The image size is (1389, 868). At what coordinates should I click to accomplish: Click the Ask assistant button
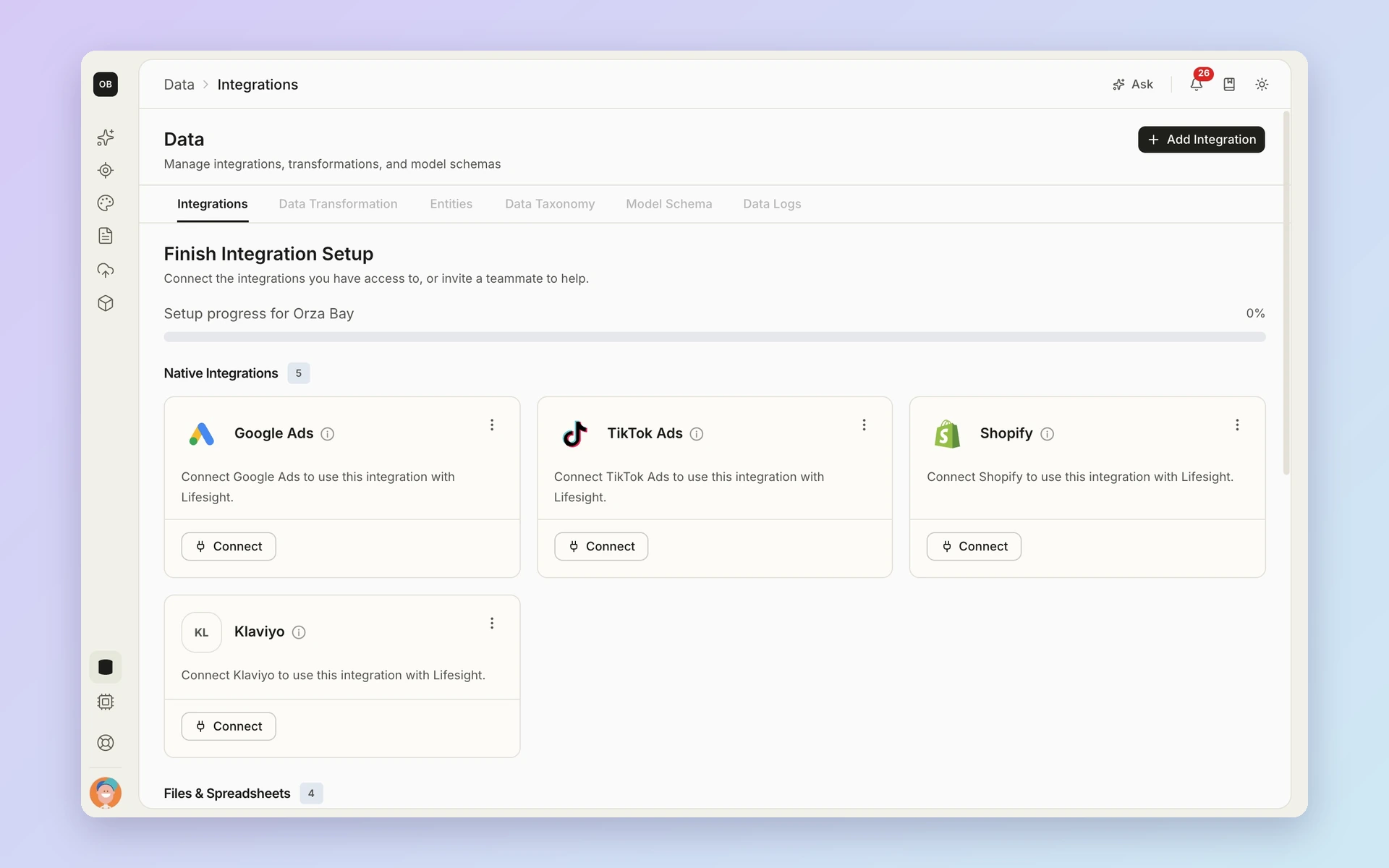coord(1133,85)
